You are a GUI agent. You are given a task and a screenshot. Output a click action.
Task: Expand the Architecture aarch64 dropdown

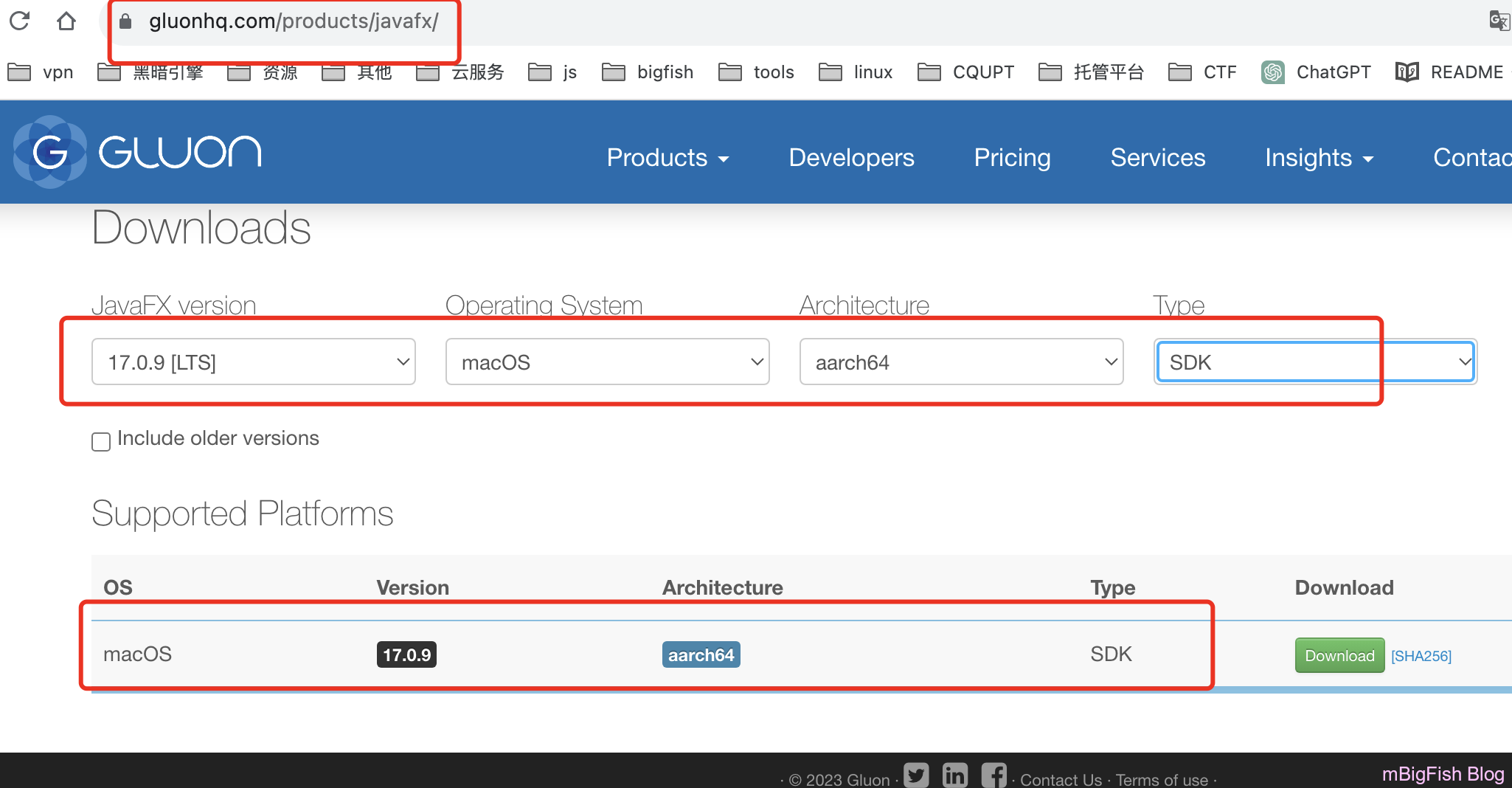point(961,362)
